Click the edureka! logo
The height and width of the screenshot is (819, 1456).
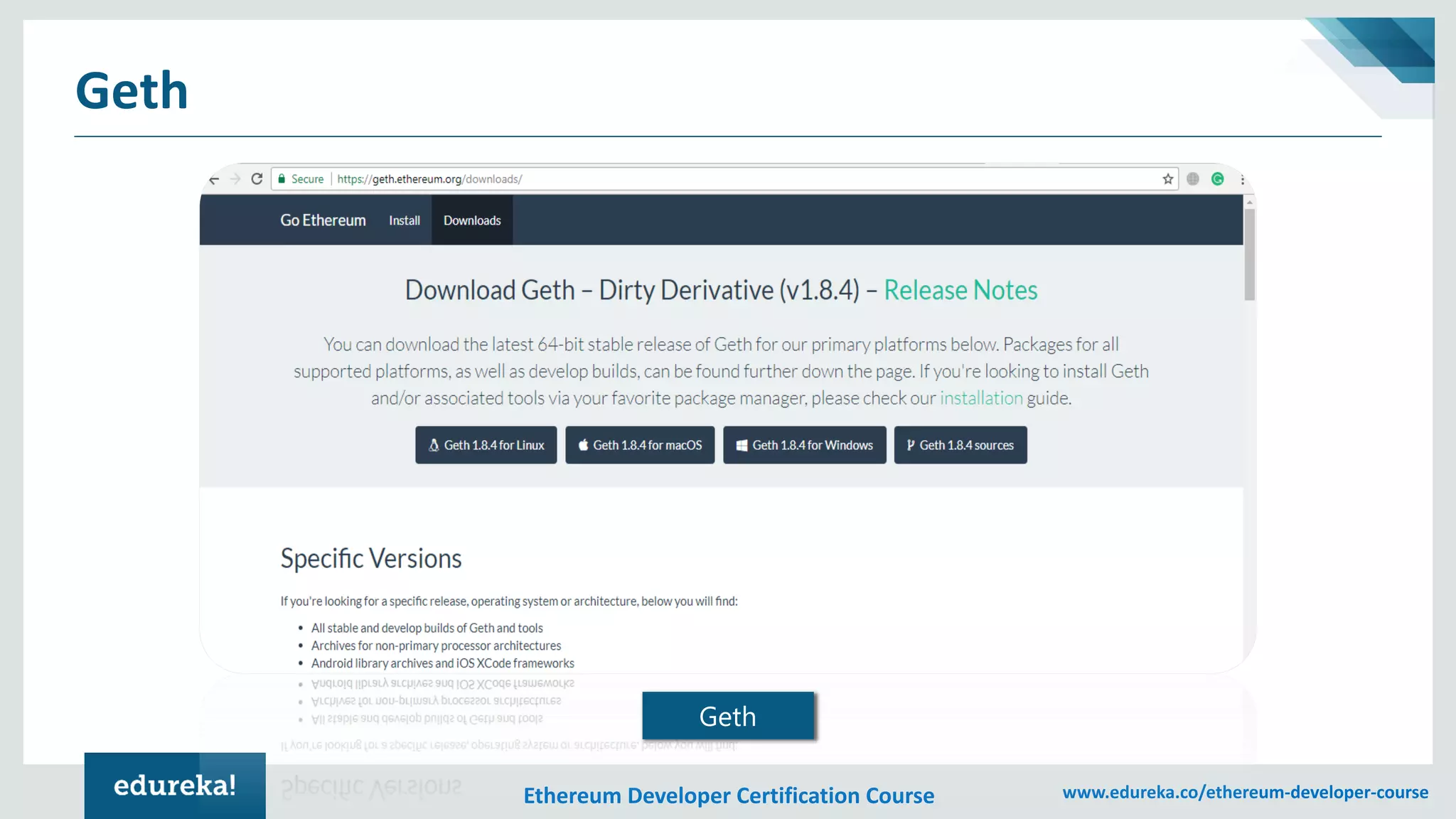click(175, 786)
